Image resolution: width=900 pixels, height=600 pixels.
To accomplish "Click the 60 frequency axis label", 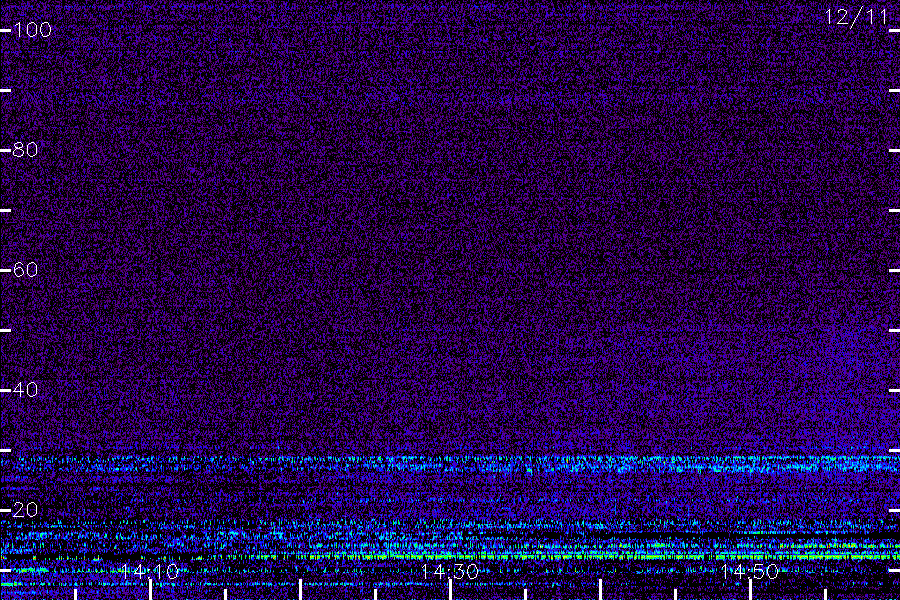I will click(x=25, y=270).
